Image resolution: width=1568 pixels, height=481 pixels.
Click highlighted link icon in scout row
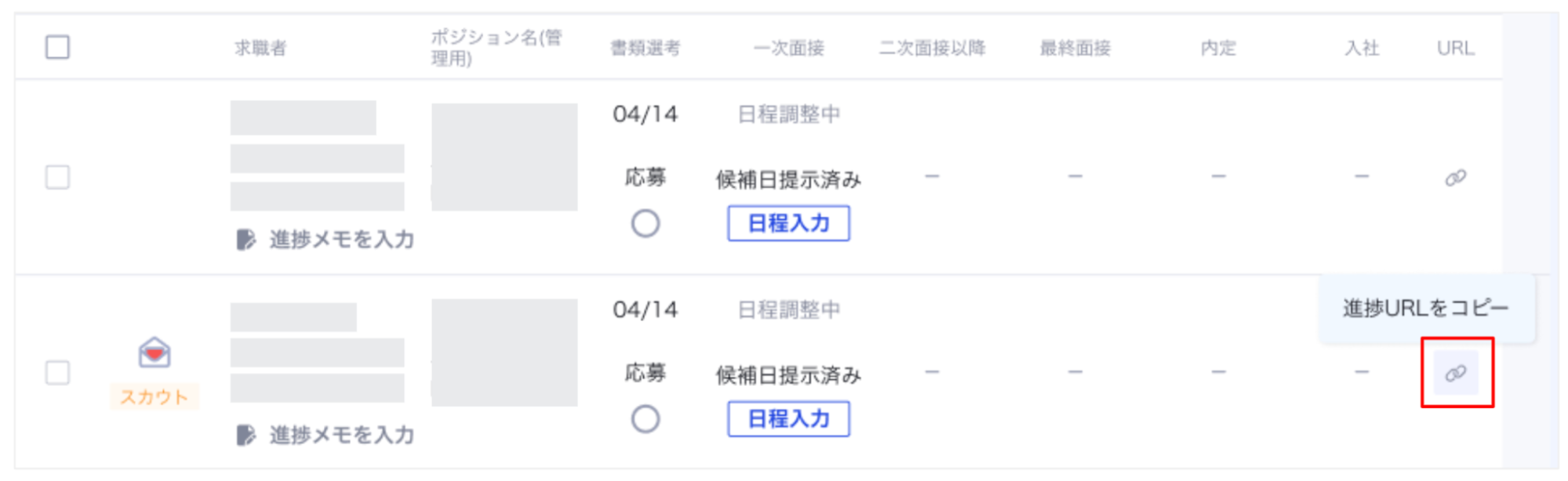tap(1456, 374)
